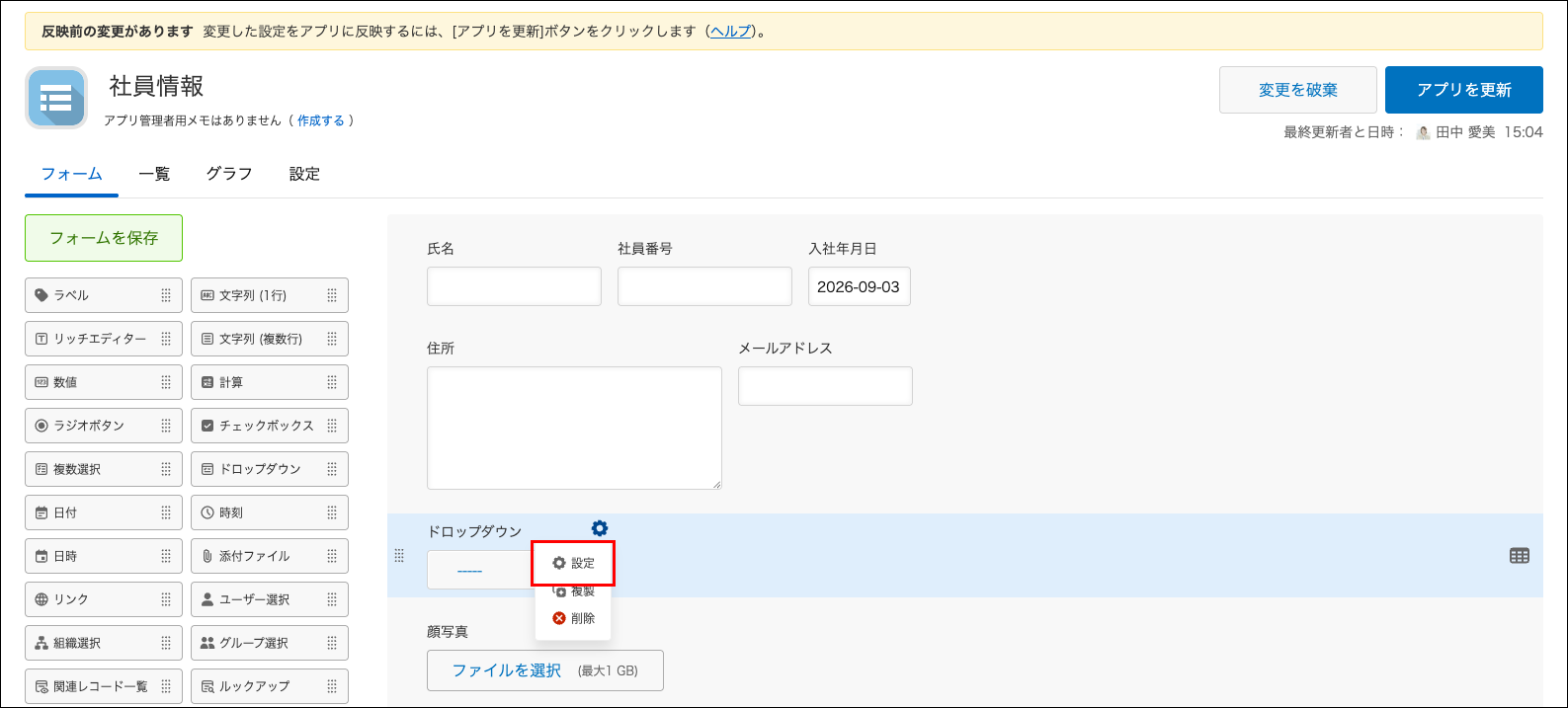
Task: Click the 田中 愛美 user name
Action: click(x=1465, y=132)
